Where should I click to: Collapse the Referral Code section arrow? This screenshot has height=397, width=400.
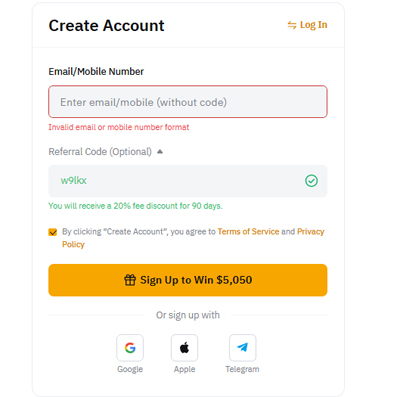(x=160, y=152)
